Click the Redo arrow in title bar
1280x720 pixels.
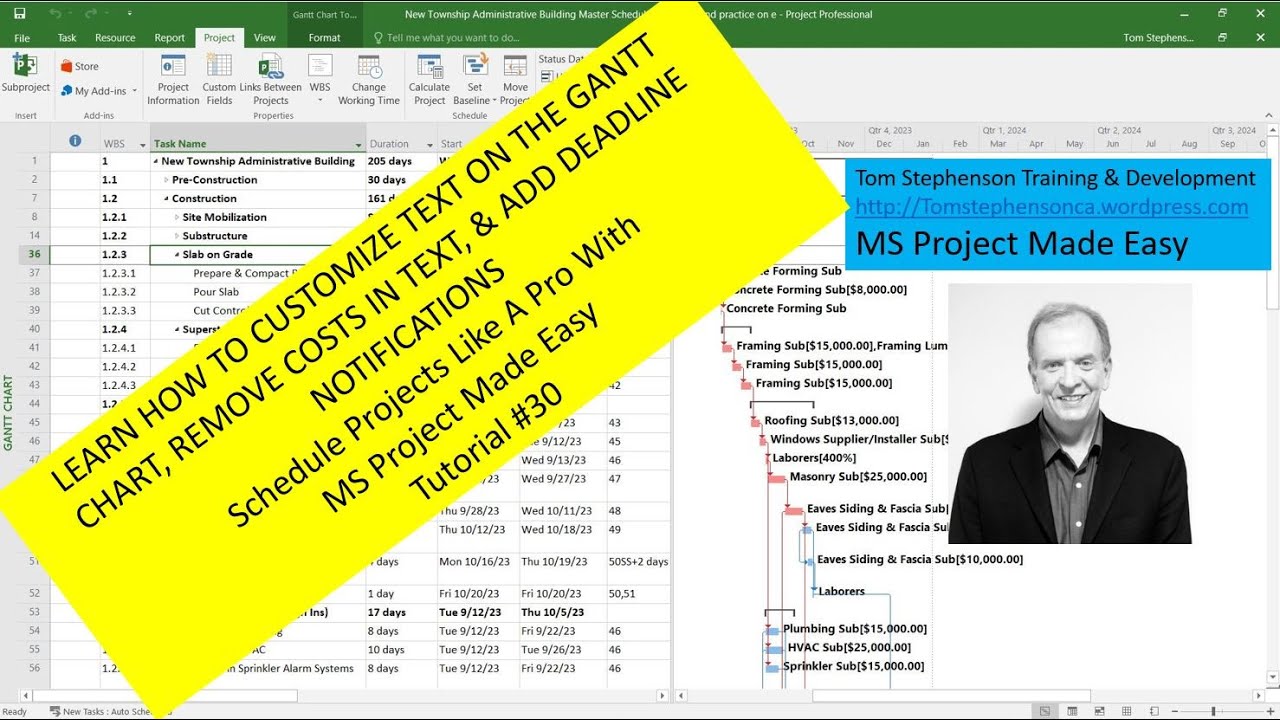(91, 14)
